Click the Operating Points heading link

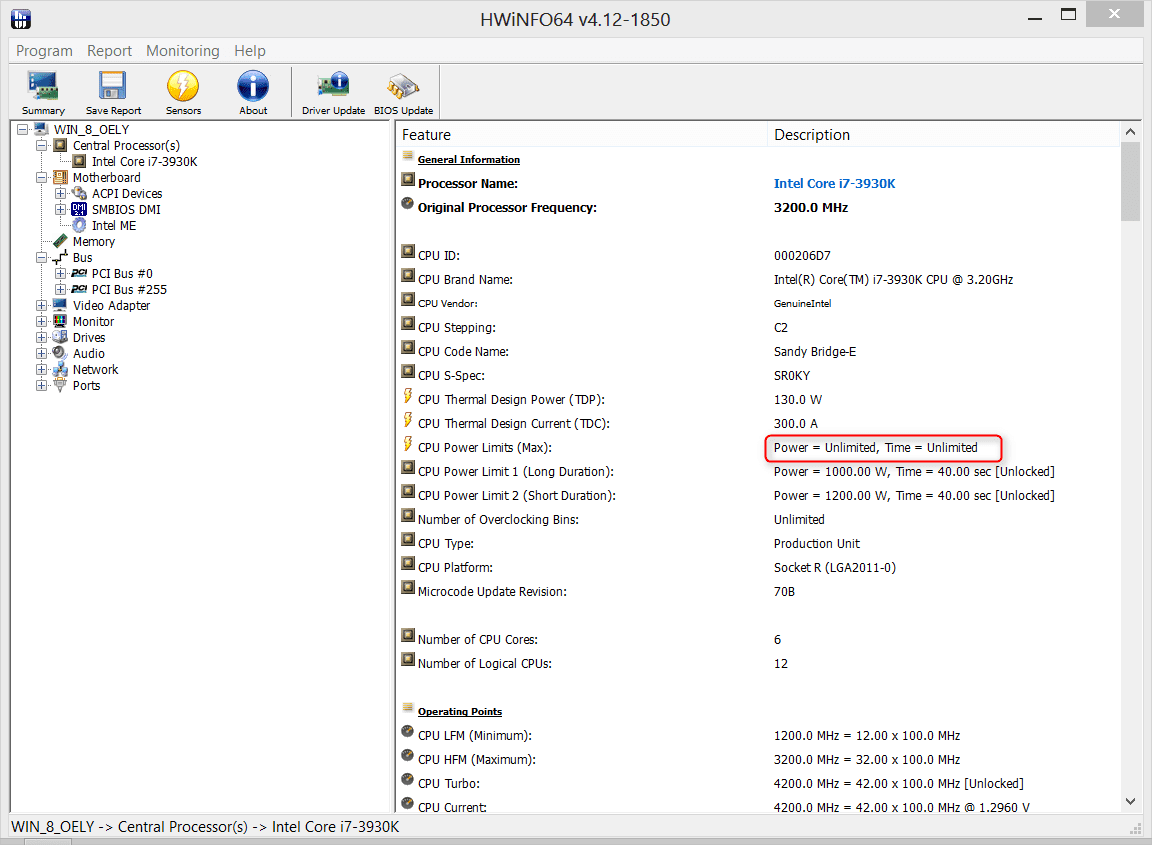460,711
